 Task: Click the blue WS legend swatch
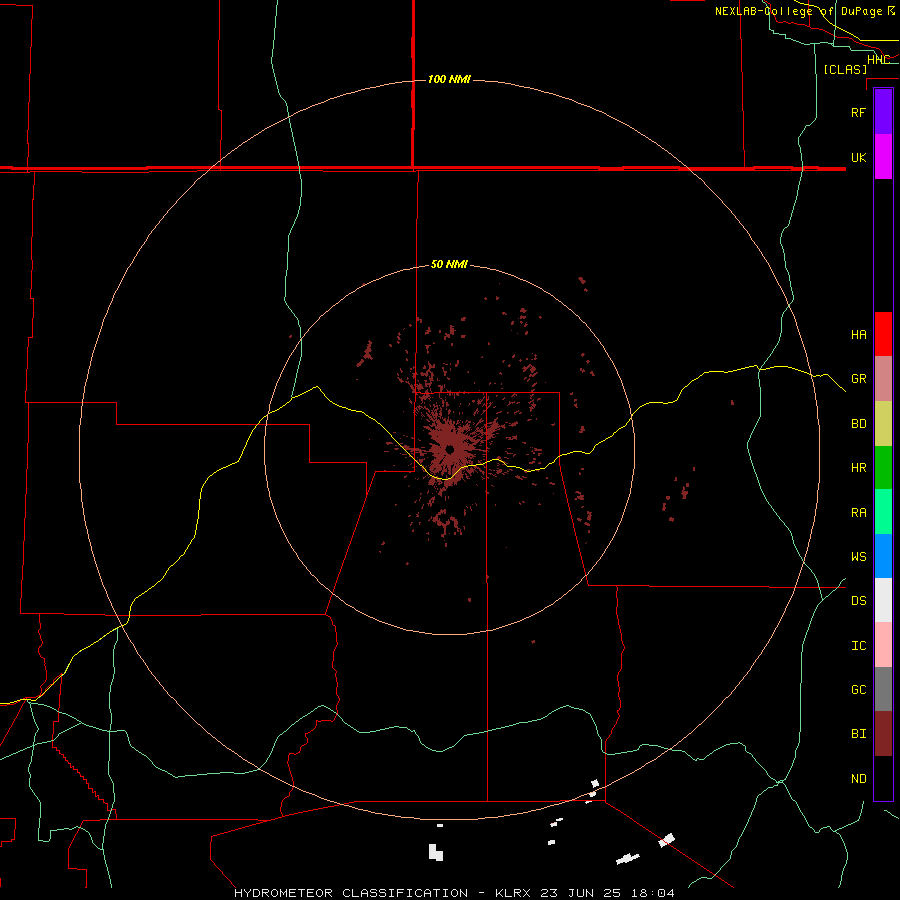pyautogui.click(x=883, y=556)
